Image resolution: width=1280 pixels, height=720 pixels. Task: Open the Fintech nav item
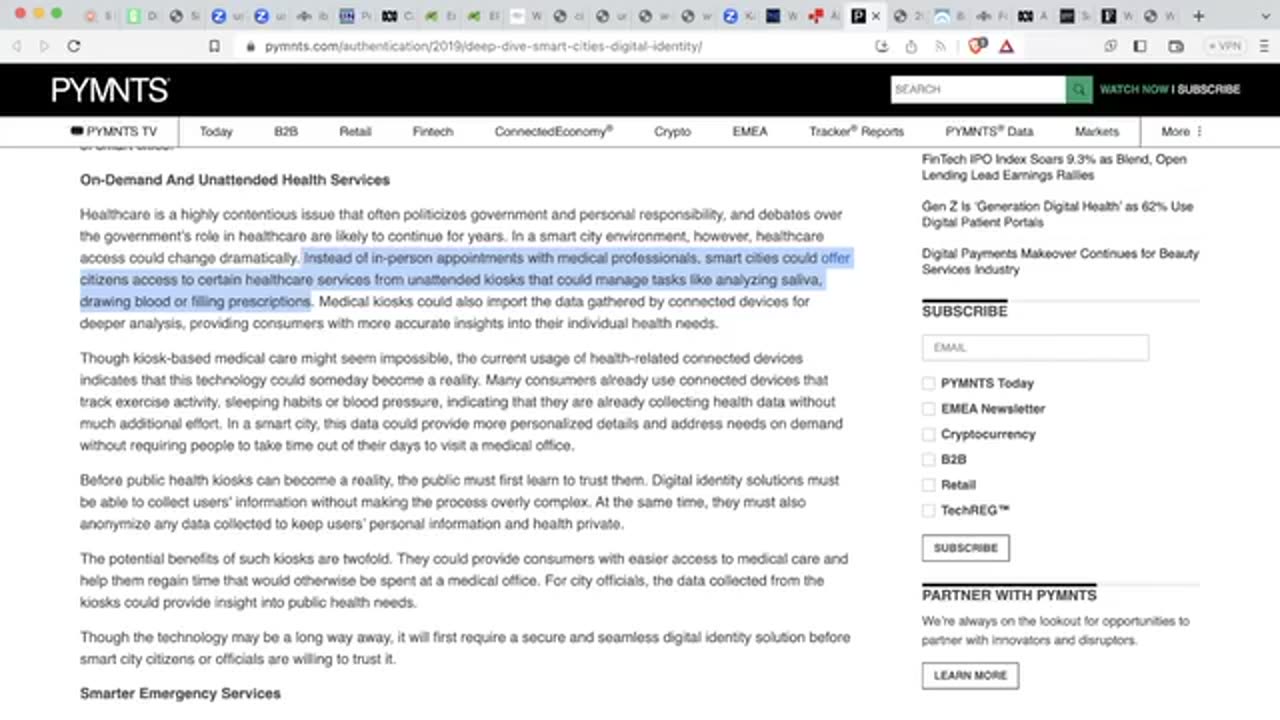[x=433, y=131]
